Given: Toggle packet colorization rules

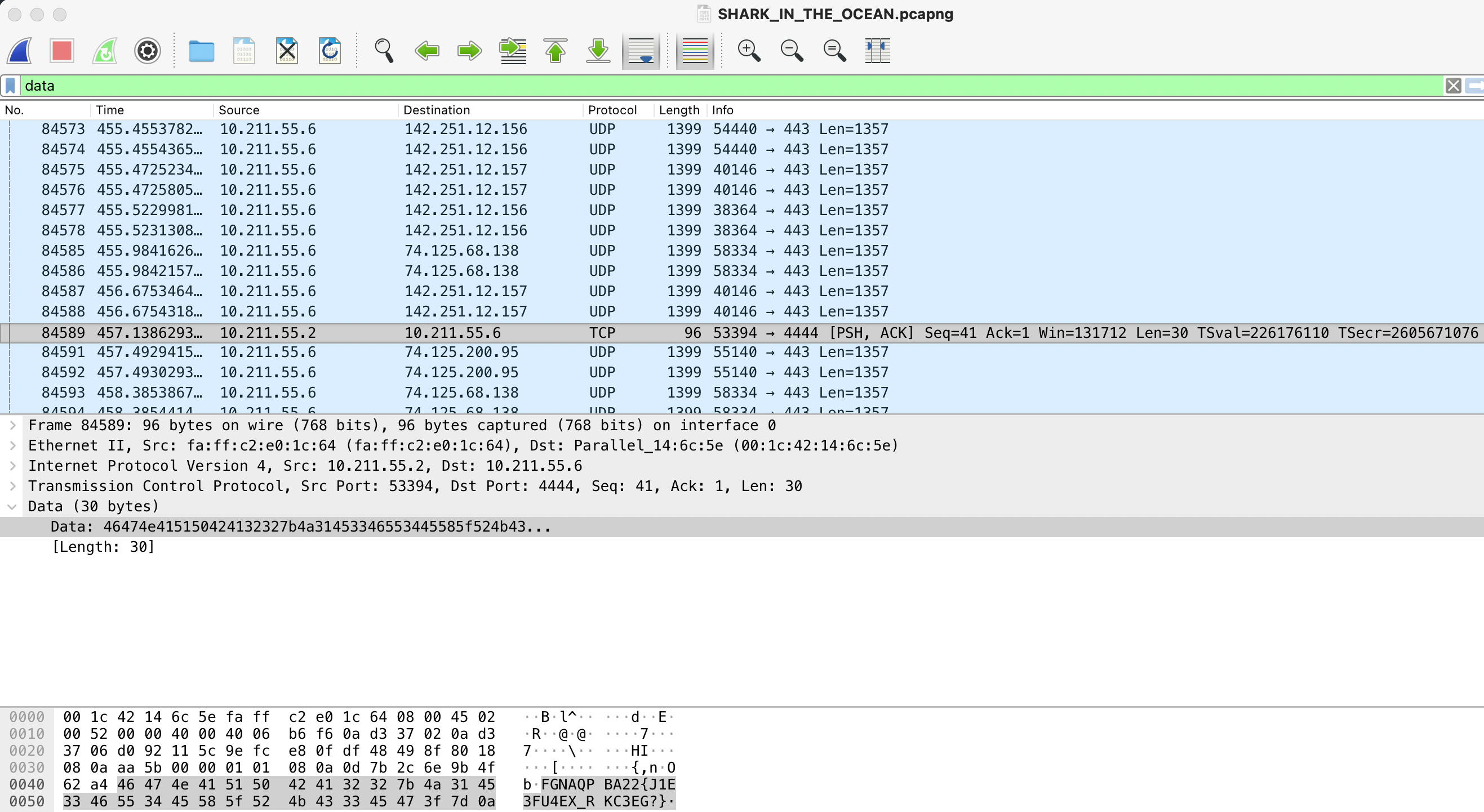Looking at the screenshot, I should [695, 51].
